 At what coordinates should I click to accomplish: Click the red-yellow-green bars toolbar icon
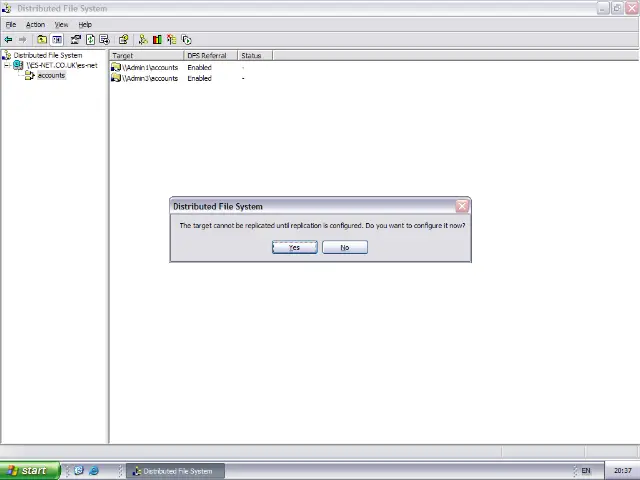(157, 40)
